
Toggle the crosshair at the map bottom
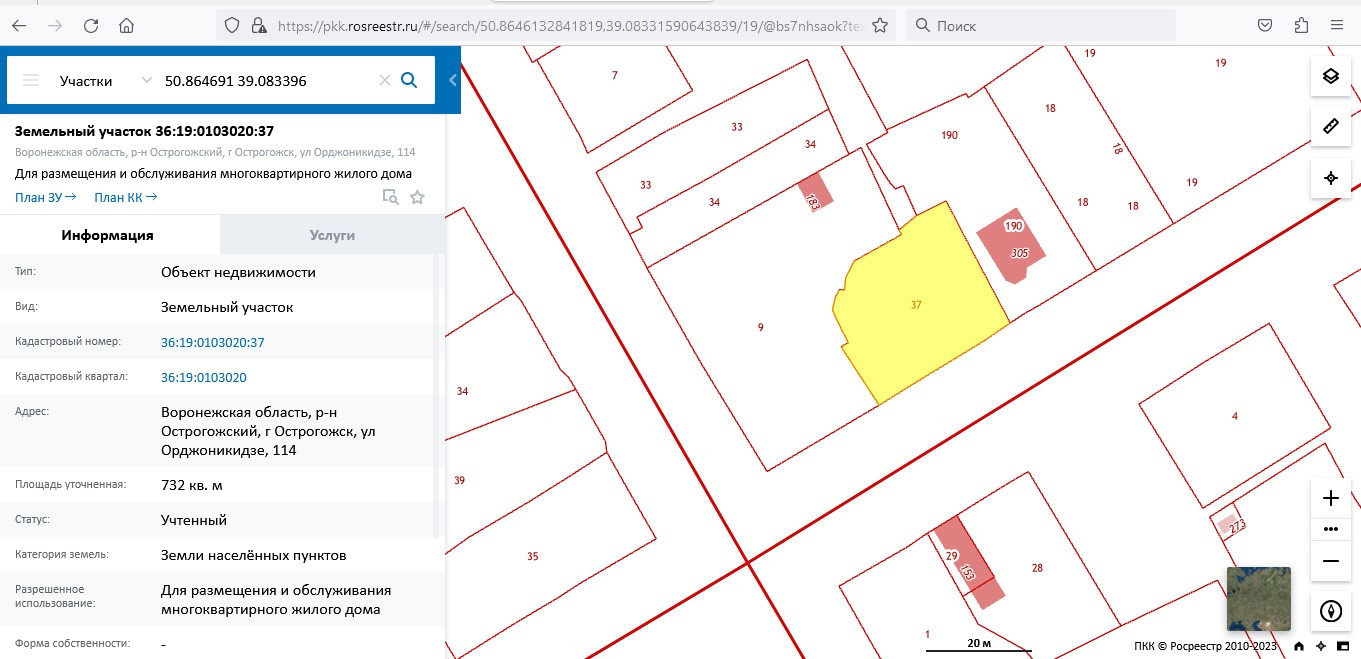click(x=1321, y=647)
